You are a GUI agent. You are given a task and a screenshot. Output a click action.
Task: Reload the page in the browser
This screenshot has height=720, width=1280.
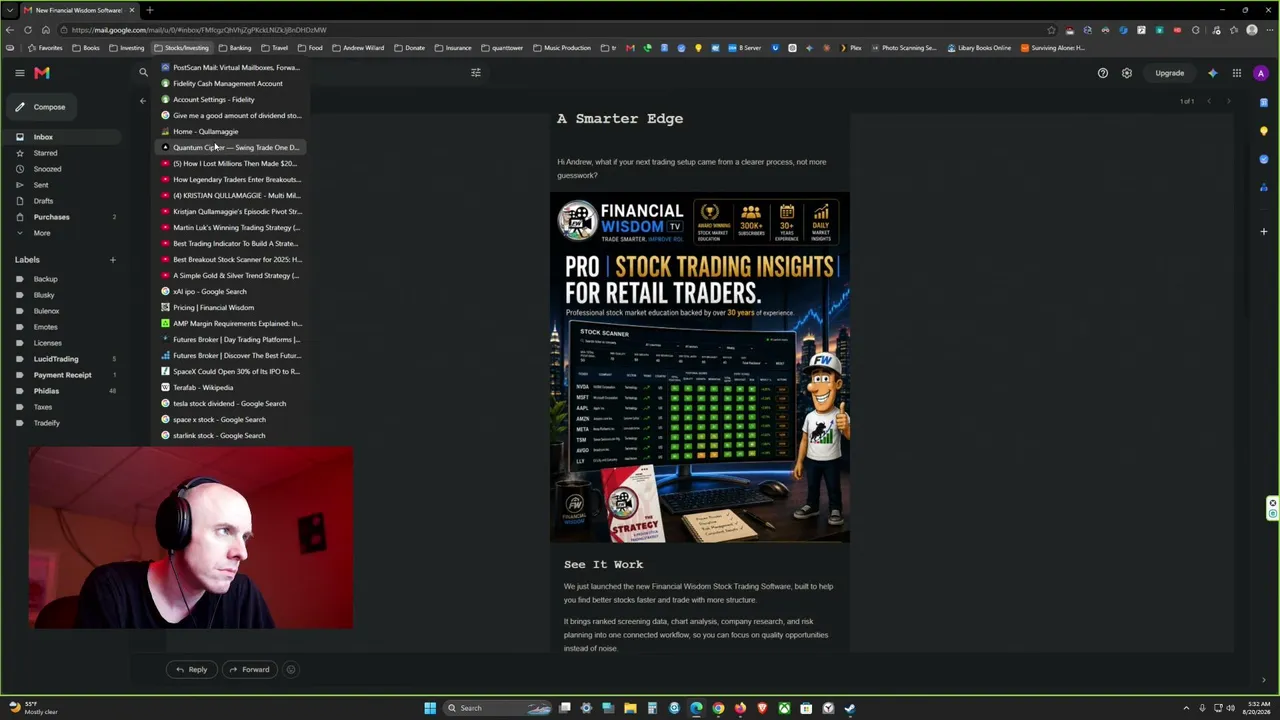pyautogui.click(x=27, y=30)
